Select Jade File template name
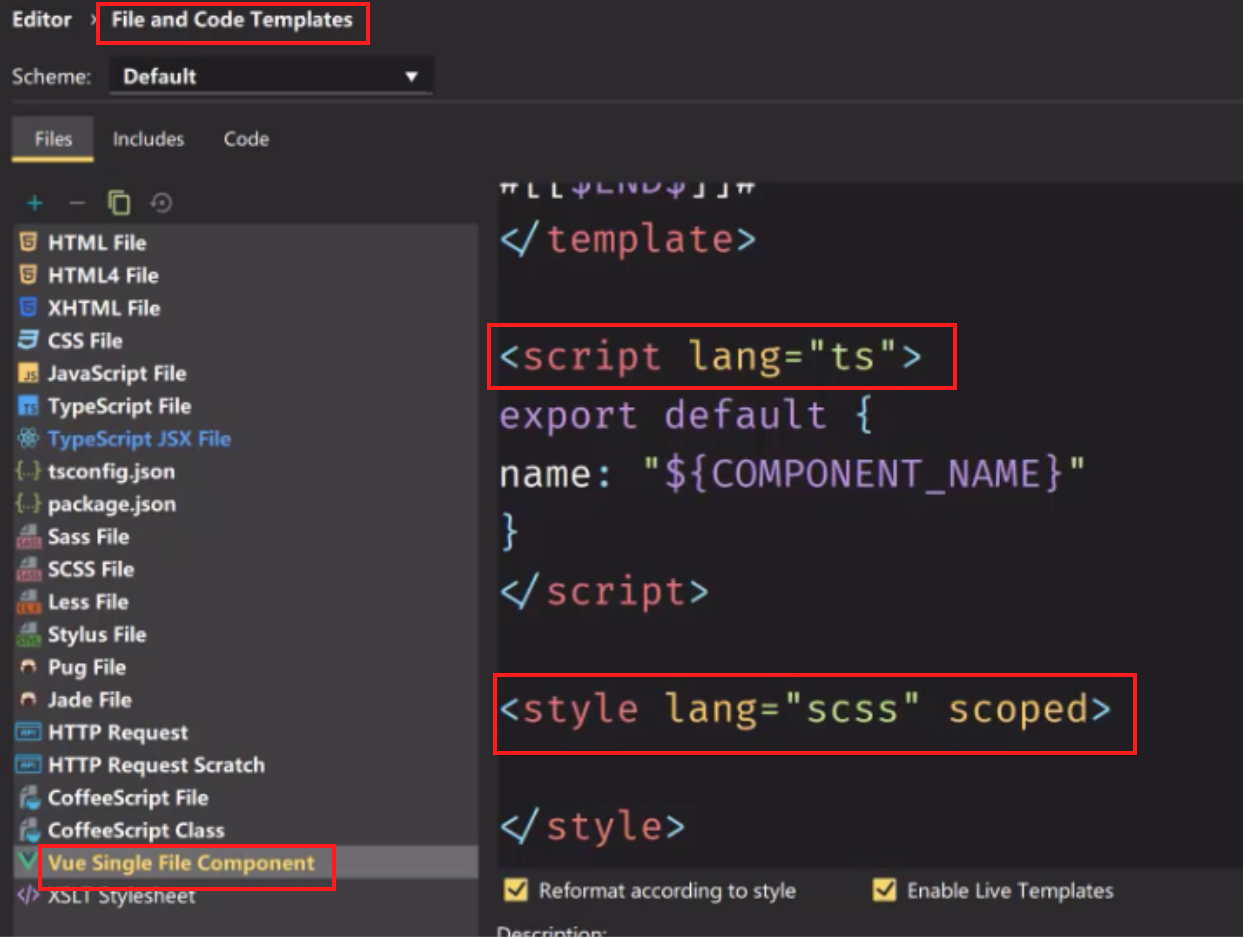 (x=90, y=700)
